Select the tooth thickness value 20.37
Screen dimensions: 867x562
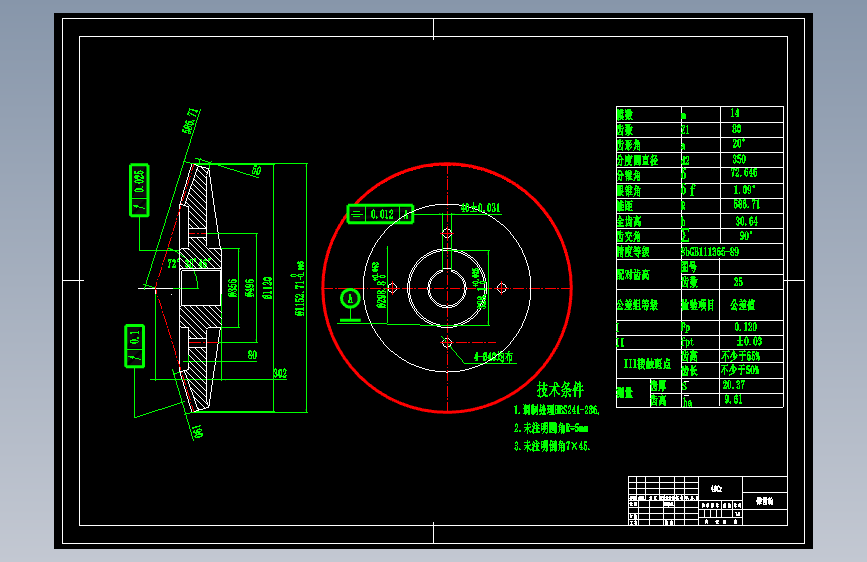[734, 385]
